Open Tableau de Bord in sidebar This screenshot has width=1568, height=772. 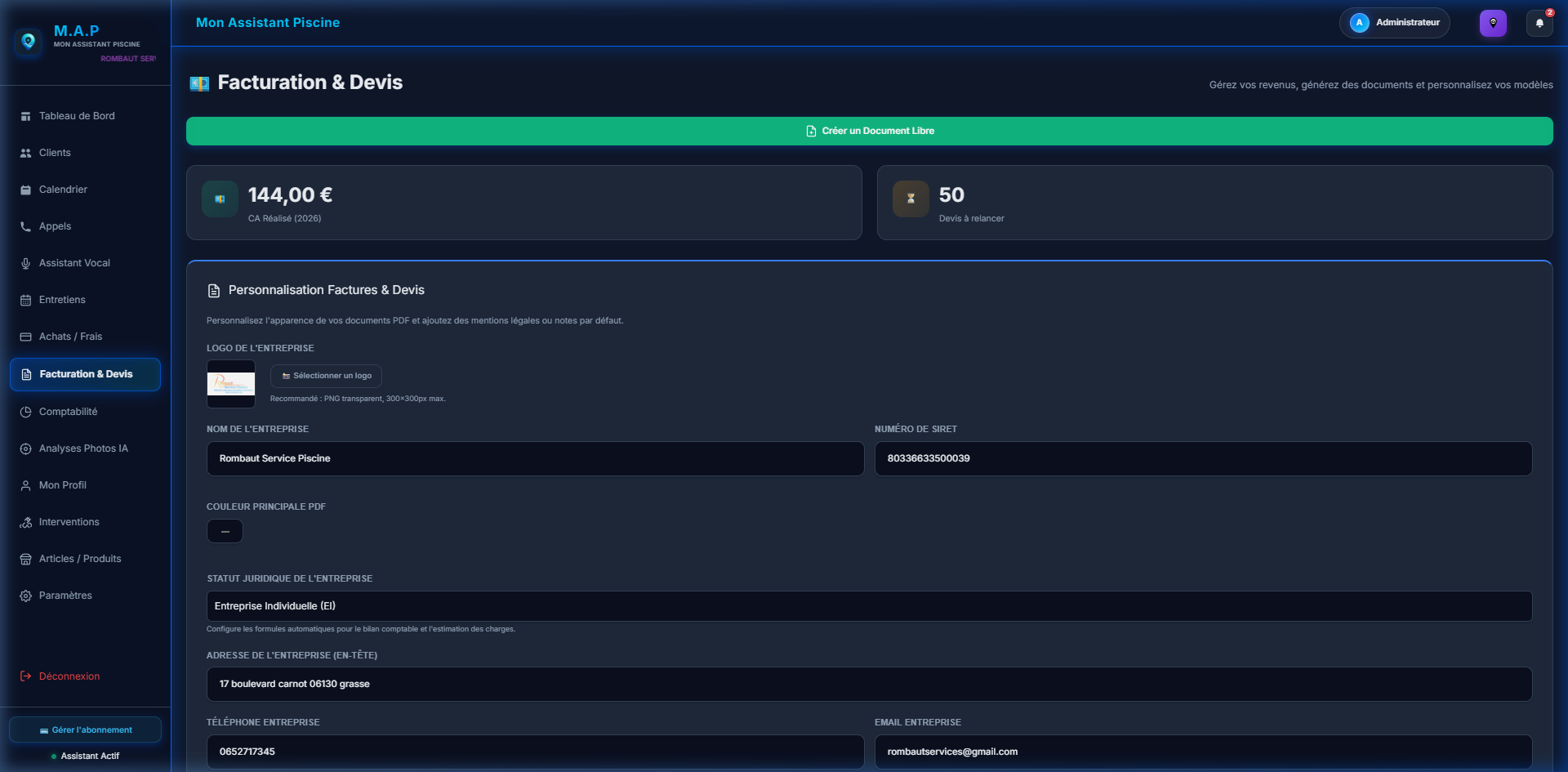pos(77,116)
